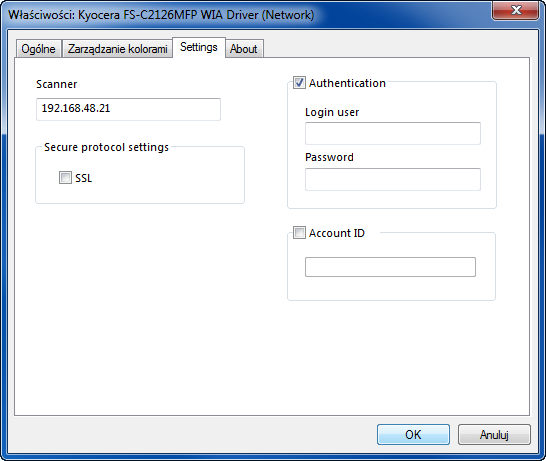Click the Account ID label text
This screenshot has width=546, height=461.
337,233
